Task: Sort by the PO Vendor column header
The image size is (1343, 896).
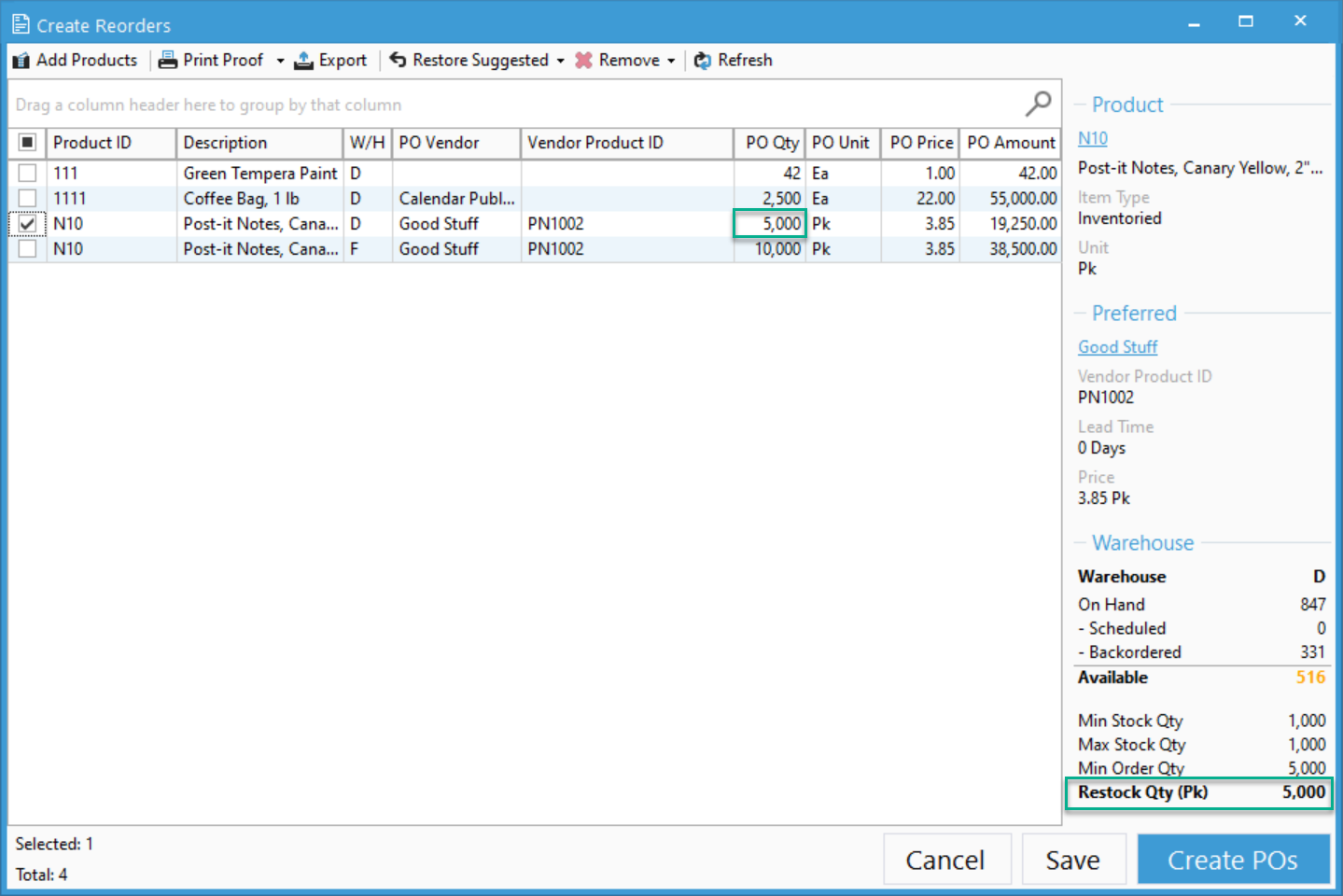Action: coord(455,143)
